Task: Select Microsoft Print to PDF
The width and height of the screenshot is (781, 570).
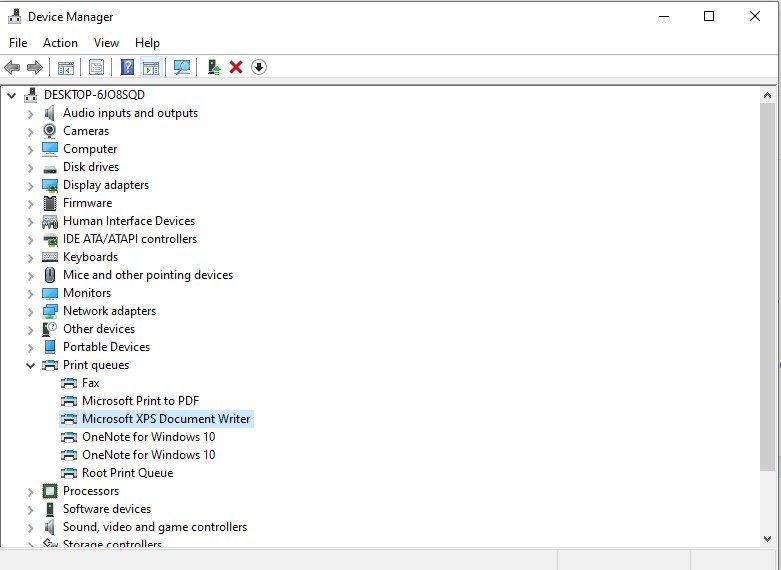Action: coord(140,401)
